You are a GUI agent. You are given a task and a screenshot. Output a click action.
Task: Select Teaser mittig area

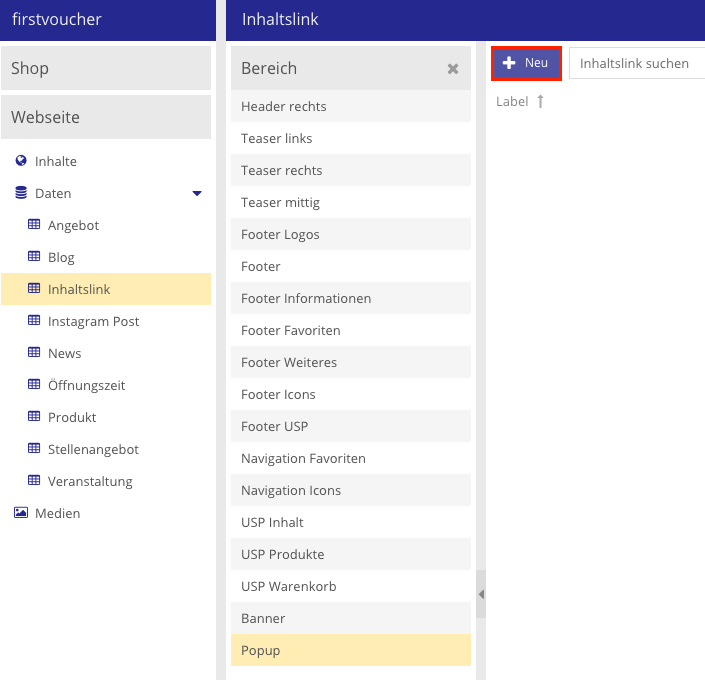tap(351, 202)
